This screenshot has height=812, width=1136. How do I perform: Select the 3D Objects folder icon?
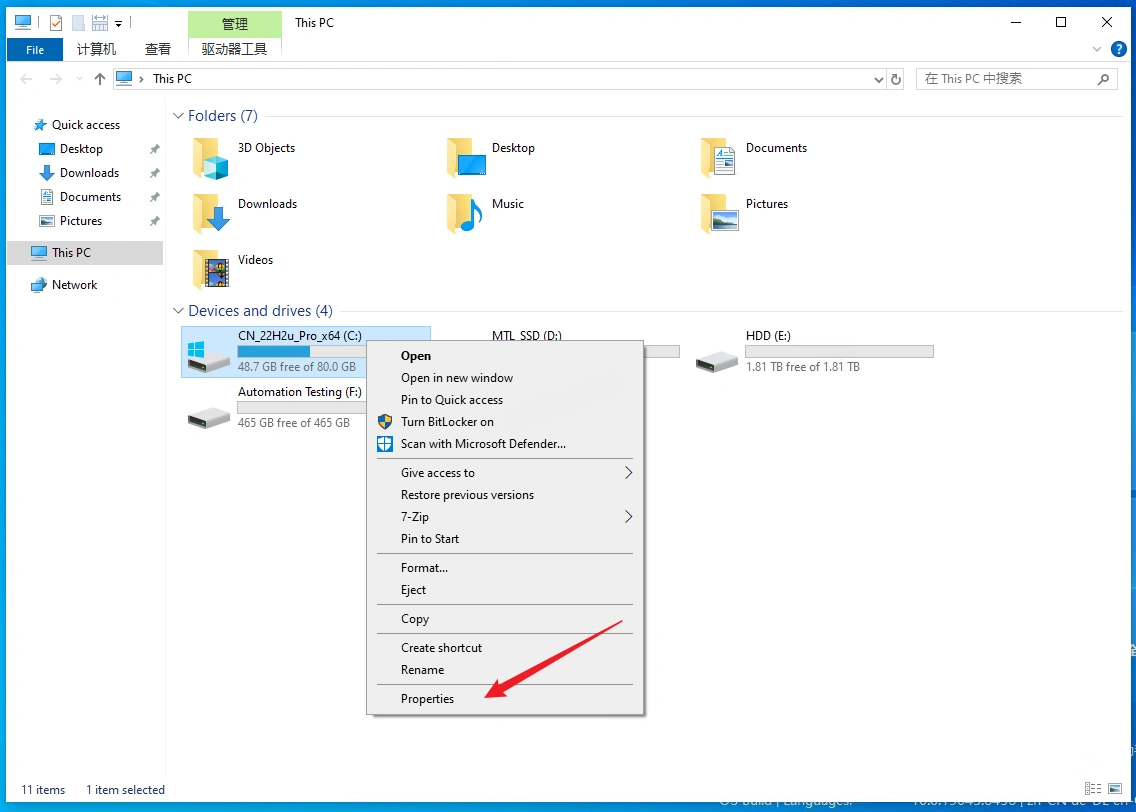click(x=211, y=159)
